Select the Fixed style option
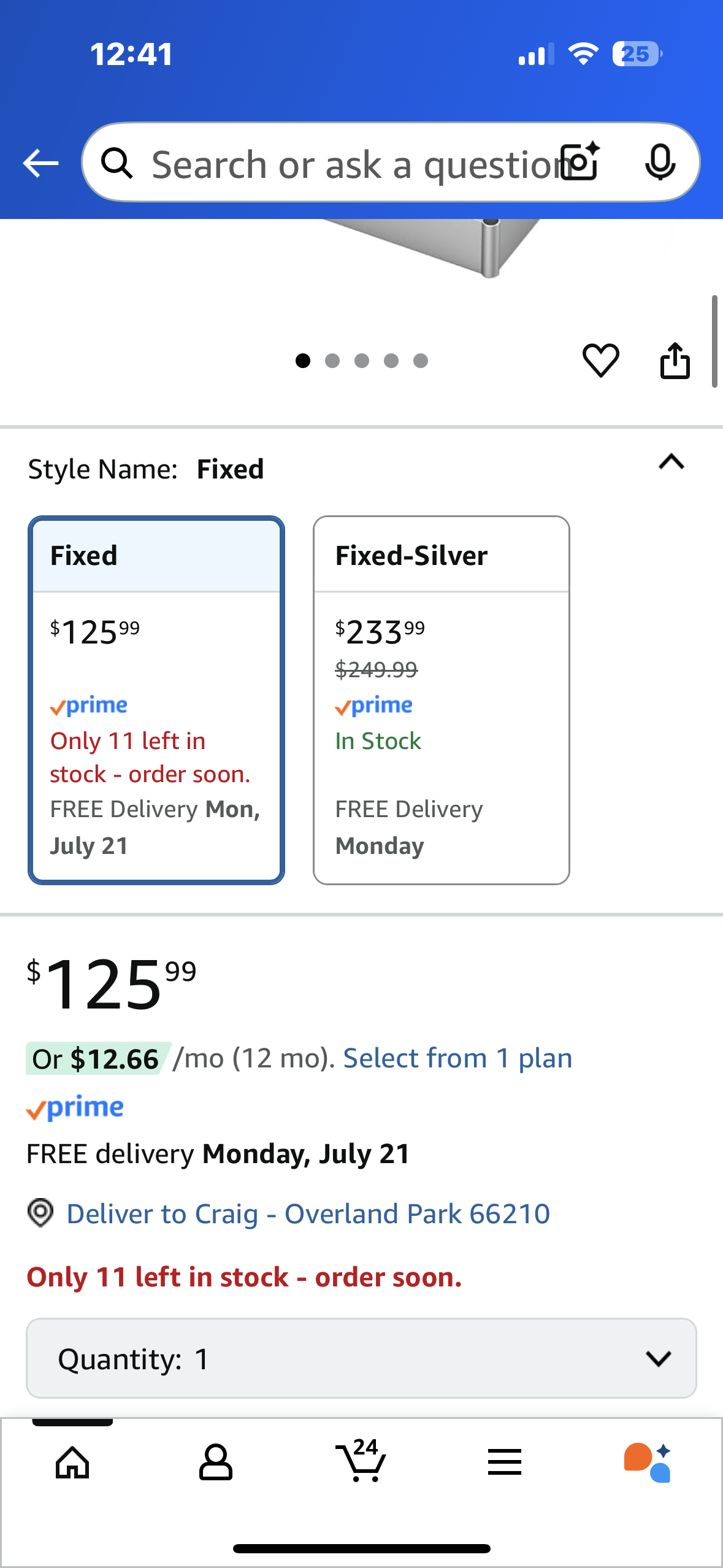723x1568 pixels. click(x=156, y=700)
